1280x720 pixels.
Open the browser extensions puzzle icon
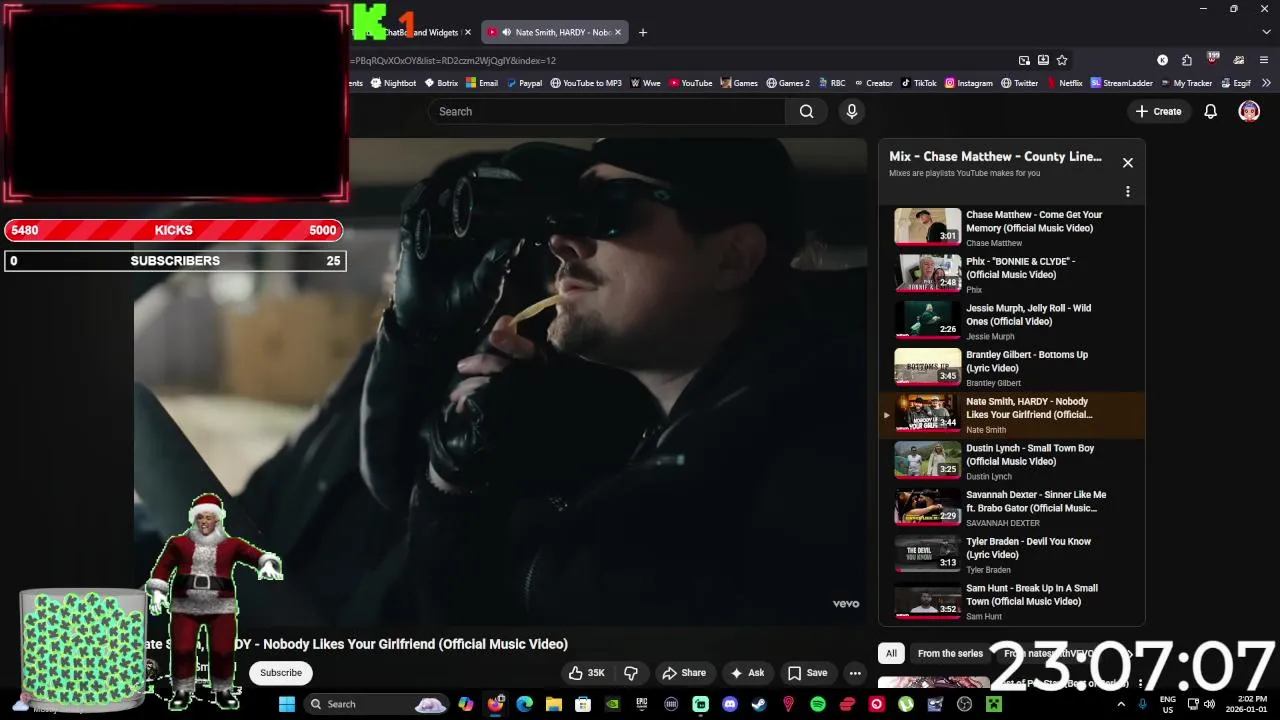click(x=1186, y=60)
